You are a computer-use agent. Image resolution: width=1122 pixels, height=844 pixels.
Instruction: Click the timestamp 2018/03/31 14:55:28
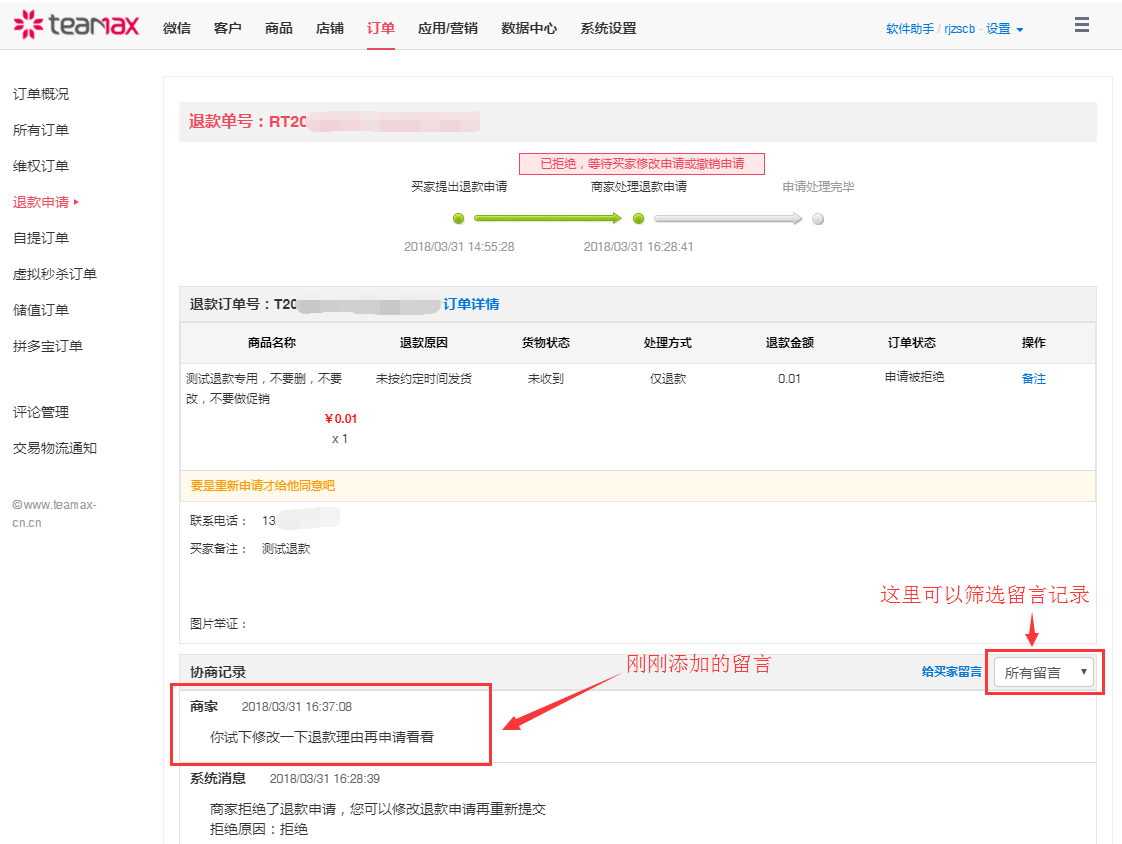(x=459, y=247)
